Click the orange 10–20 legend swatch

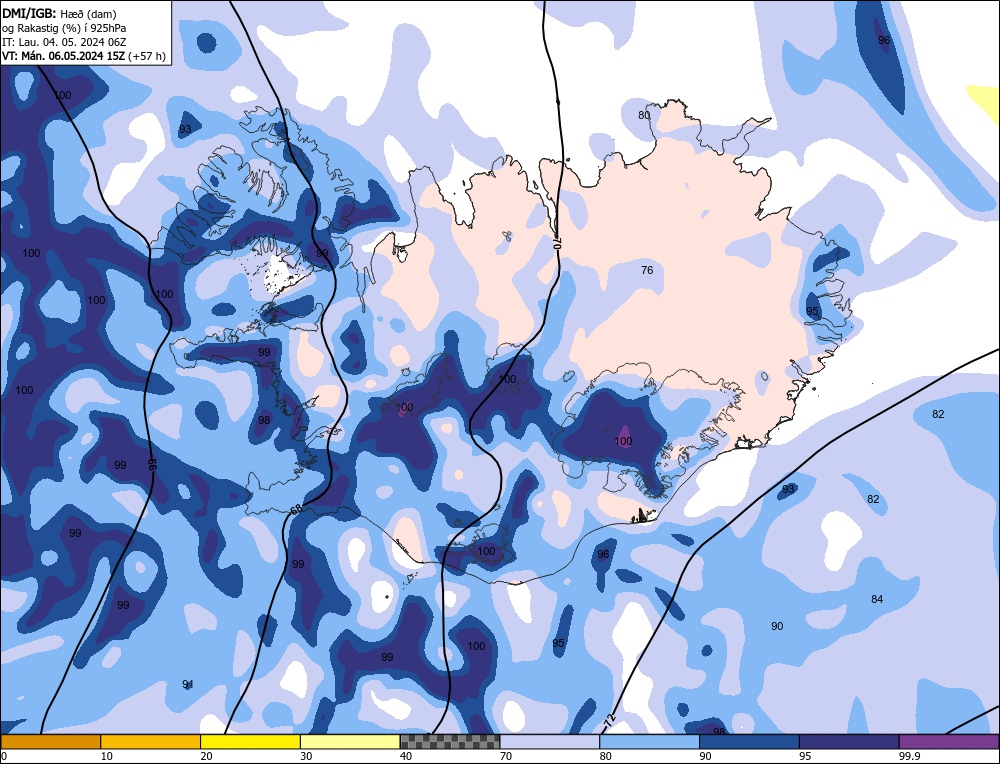151,742
